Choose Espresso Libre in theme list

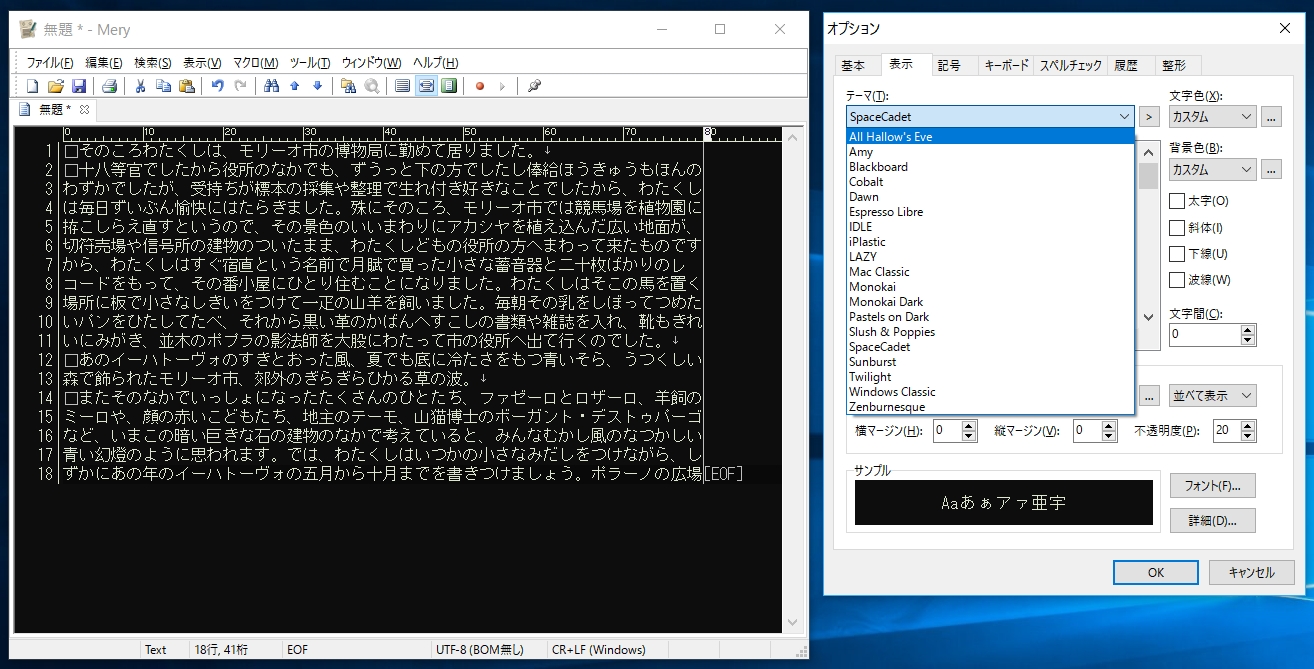(x=990, y=212)
